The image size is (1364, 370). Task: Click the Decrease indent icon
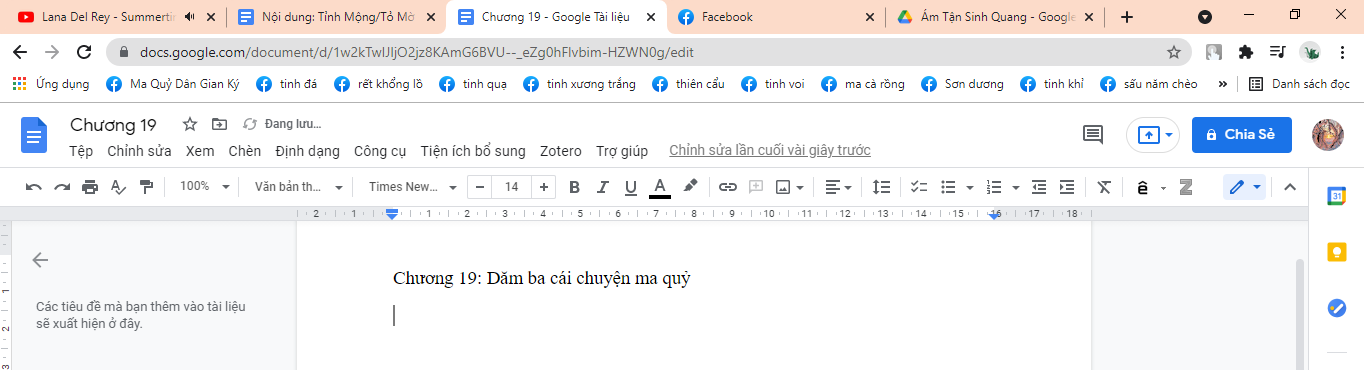pos(1039,187)
